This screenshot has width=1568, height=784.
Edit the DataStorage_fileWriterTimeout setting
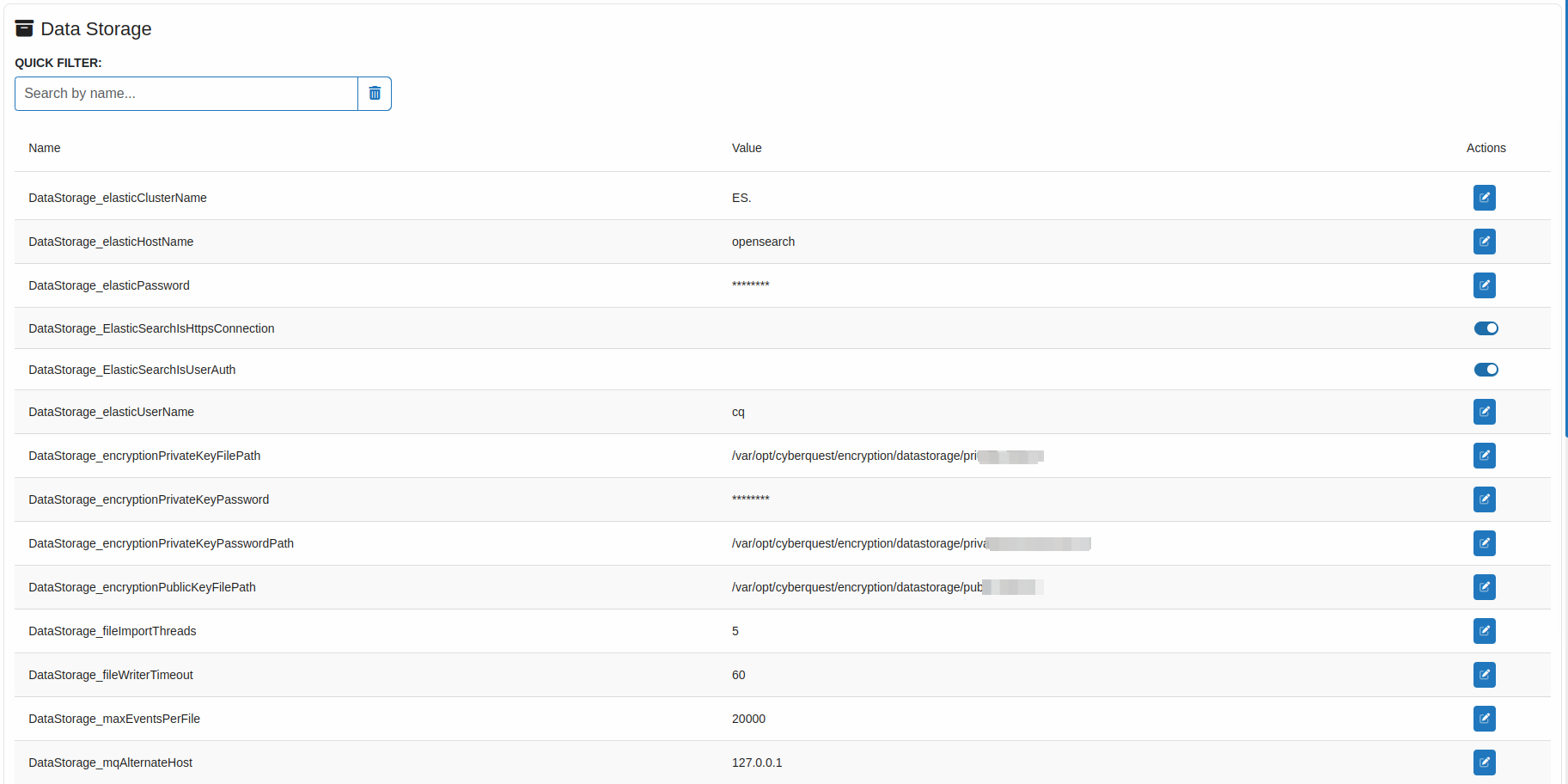pyautogui.click(x=1484, y=675)
